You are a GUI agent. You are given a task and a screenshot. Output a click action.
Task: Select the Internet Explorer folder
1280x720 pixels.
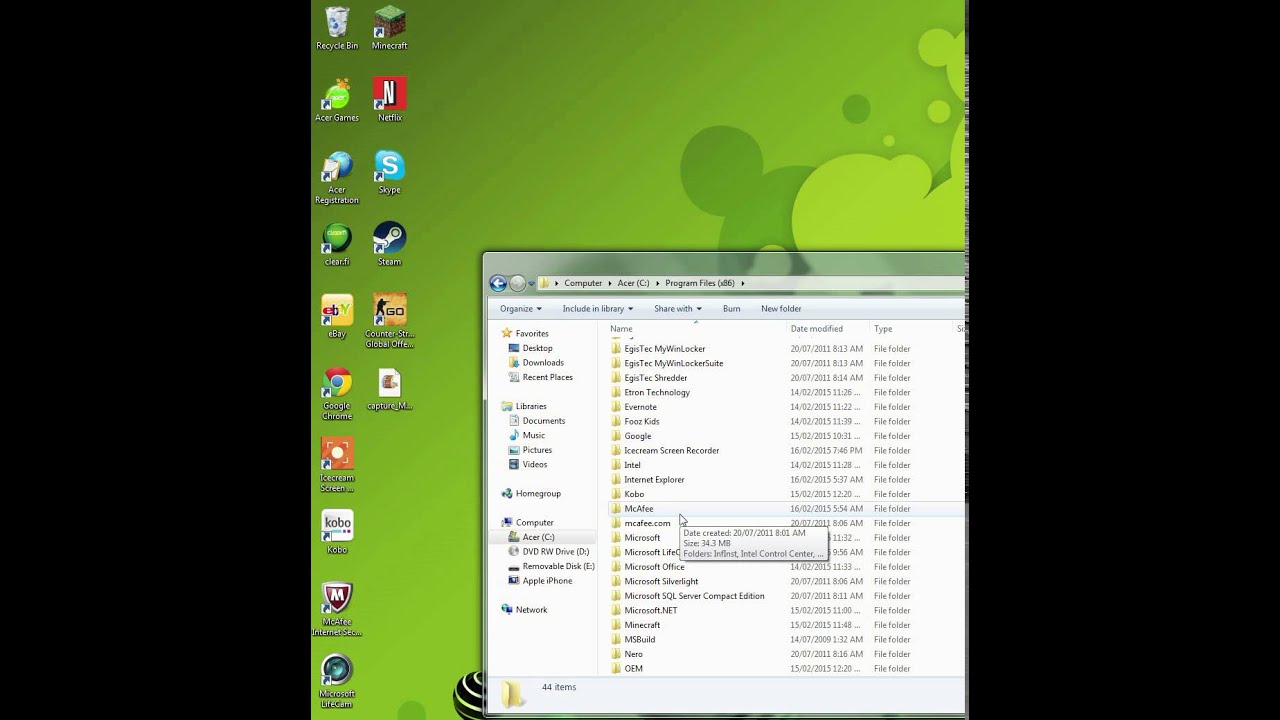tap(654, 480)
